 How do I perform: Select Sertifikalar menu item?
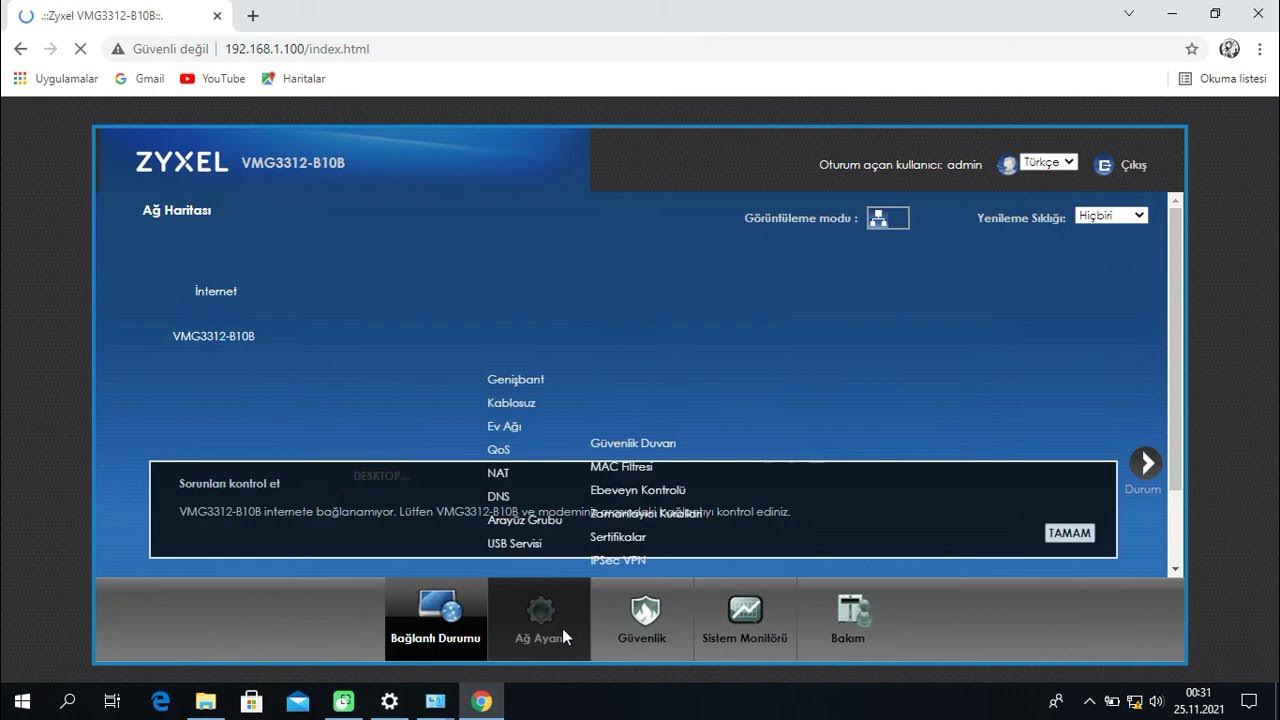pos(618,537)
